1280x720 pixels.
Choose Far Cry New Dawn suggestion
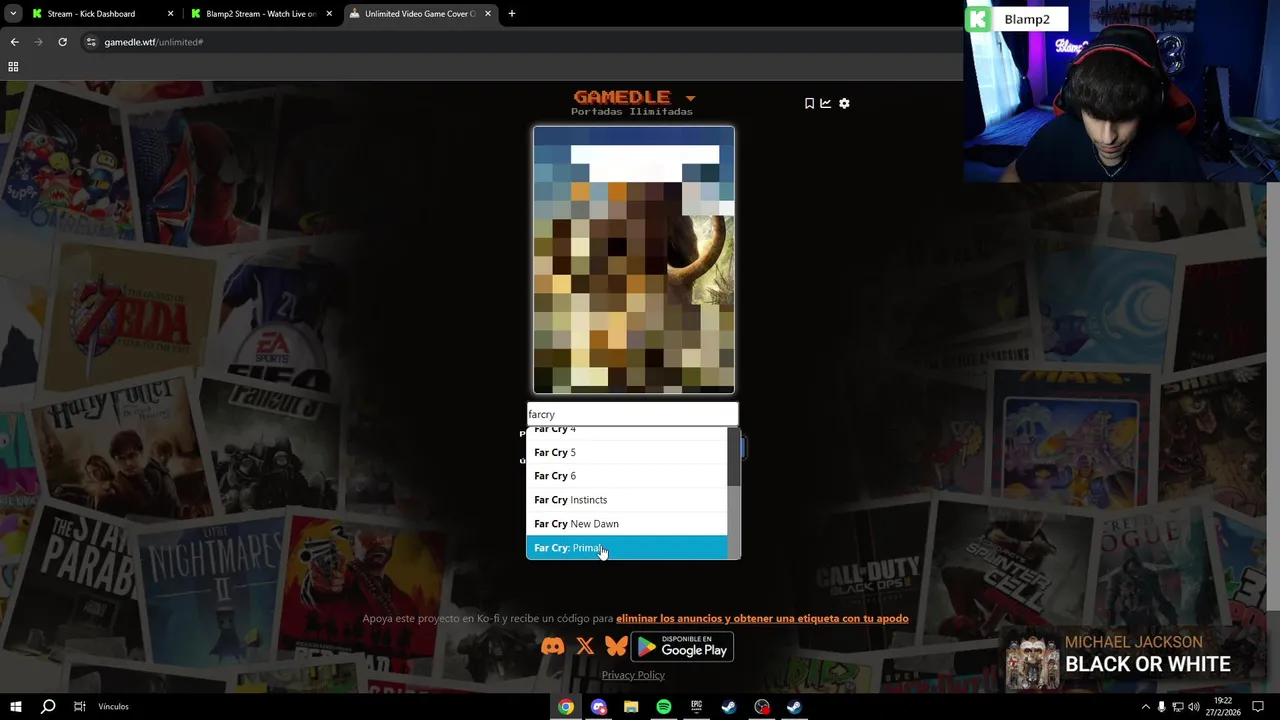pos(627,524)
